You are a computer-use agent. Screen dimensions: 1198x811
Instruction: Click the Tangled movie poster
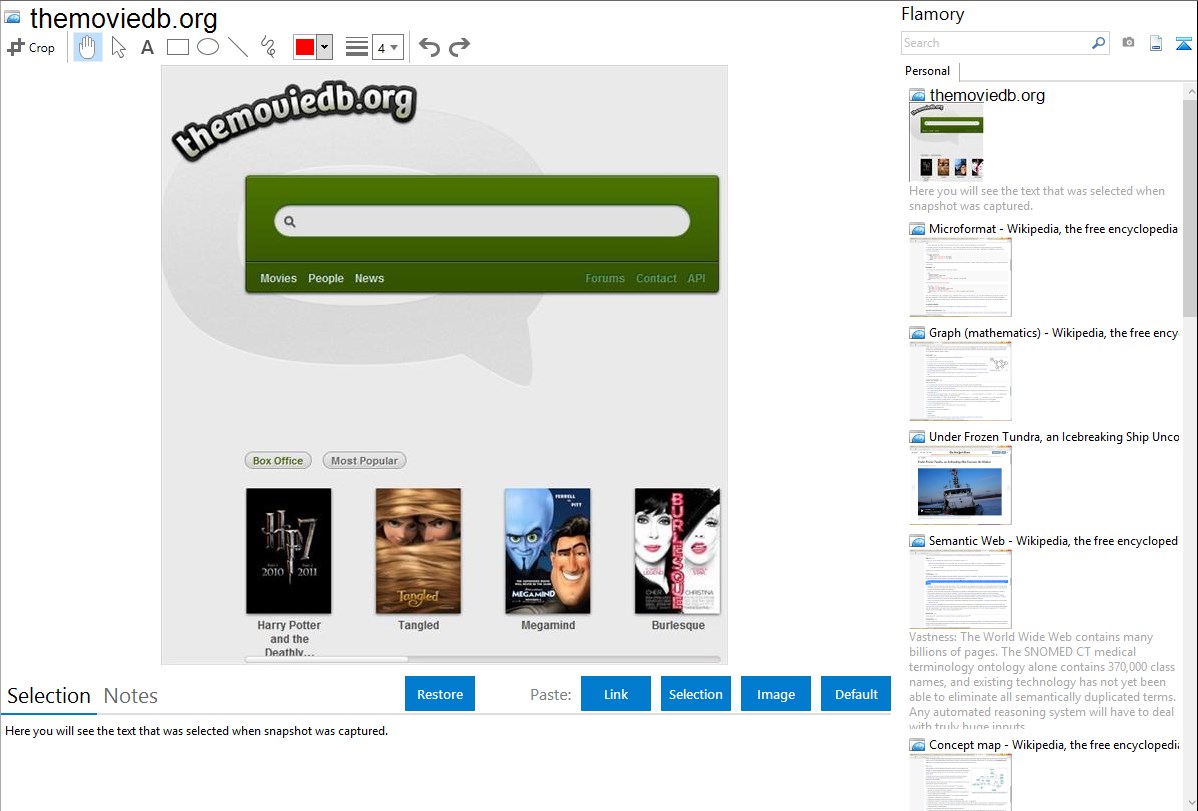(418, 550)
